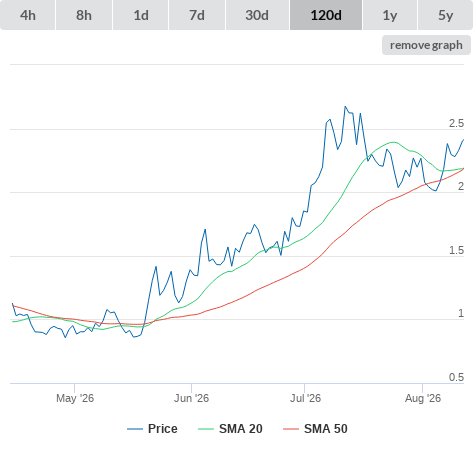Show the 1y price history
This screenshot has height=455, width=474.
pos(390,15)
